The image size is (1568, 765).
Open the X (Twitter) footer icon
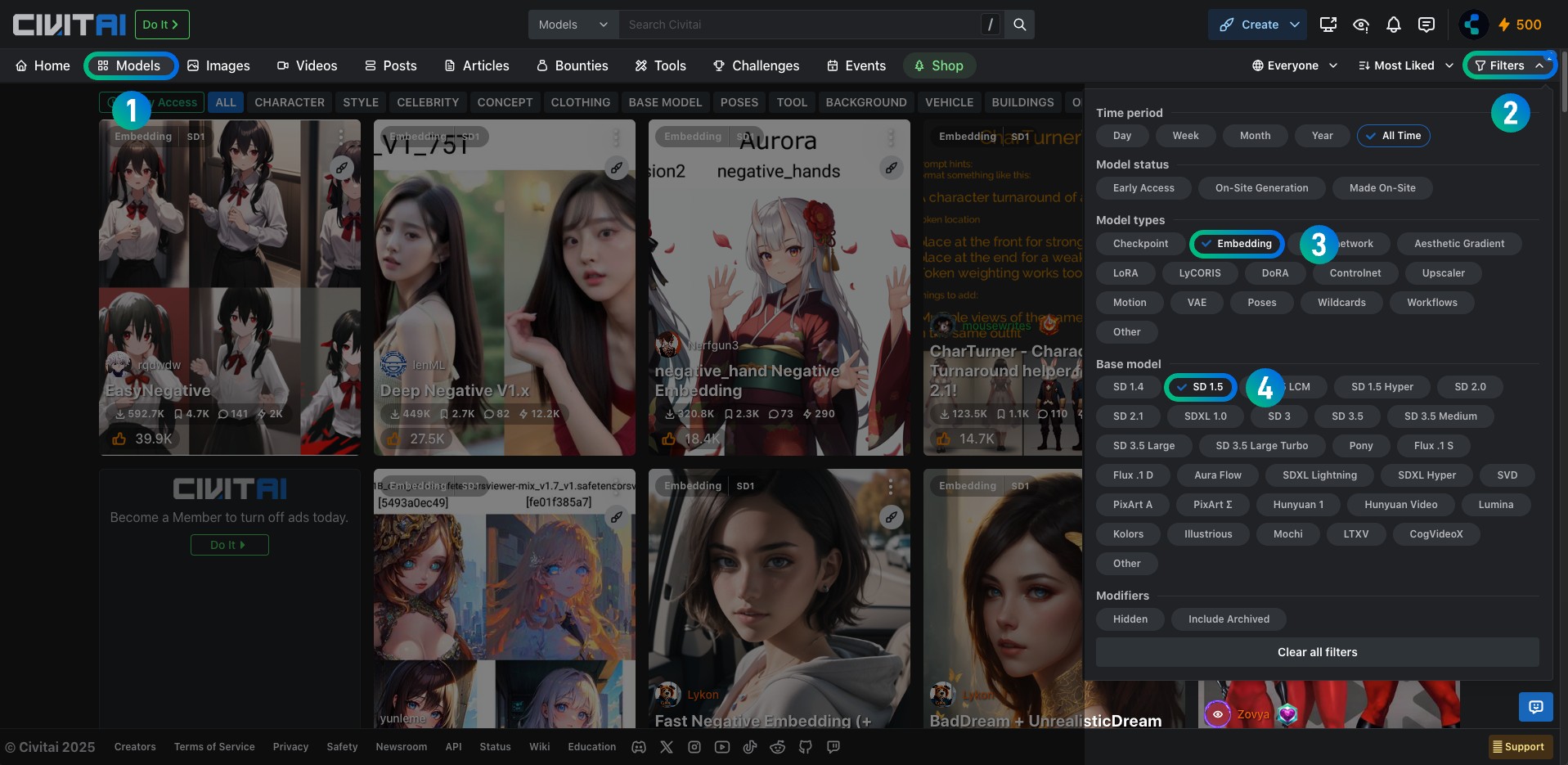click(x=666, y=747)
